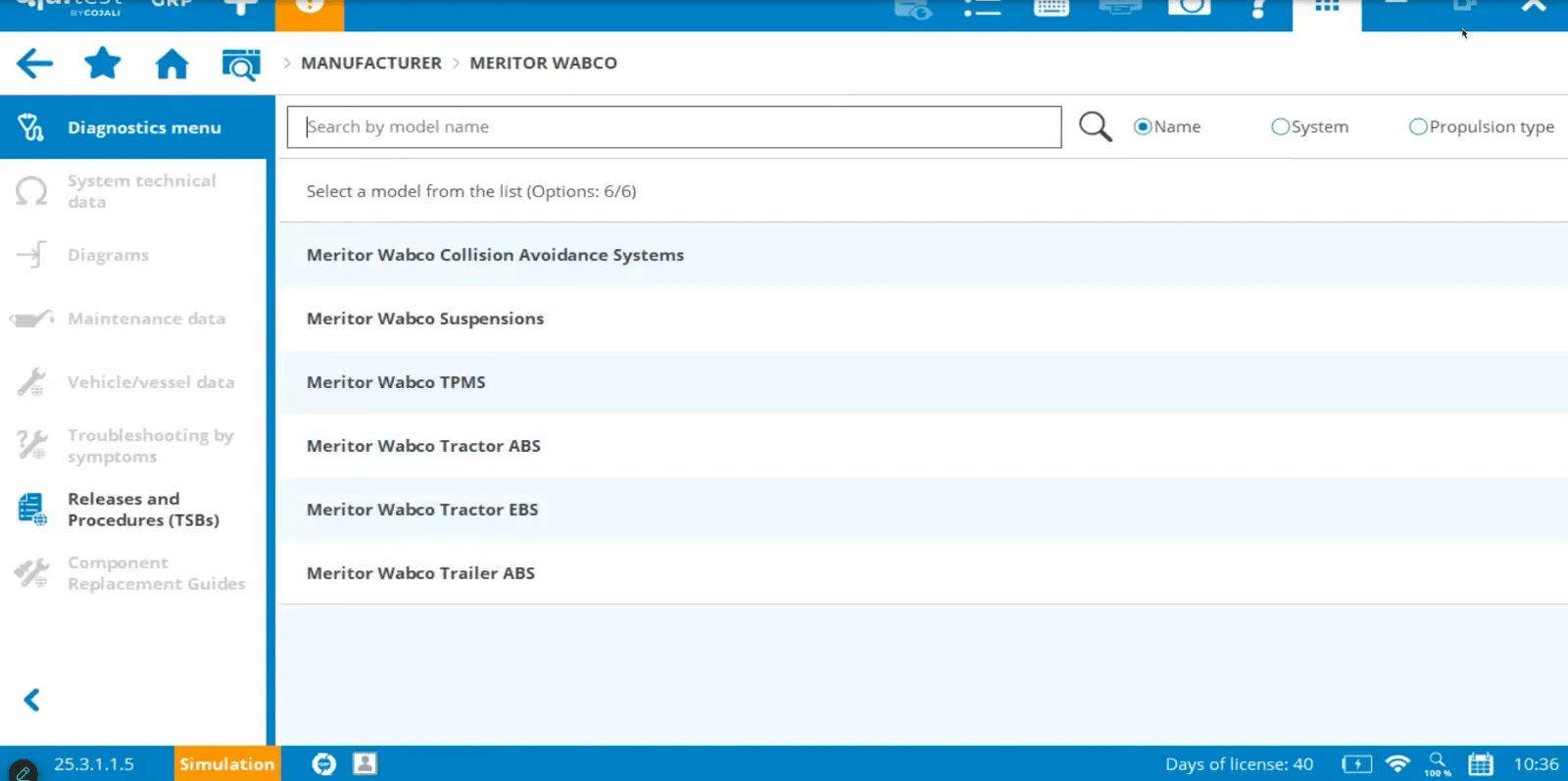Return to the home screen icon
This screenshot has height=781, width=1568.
[x=171, y=65]
